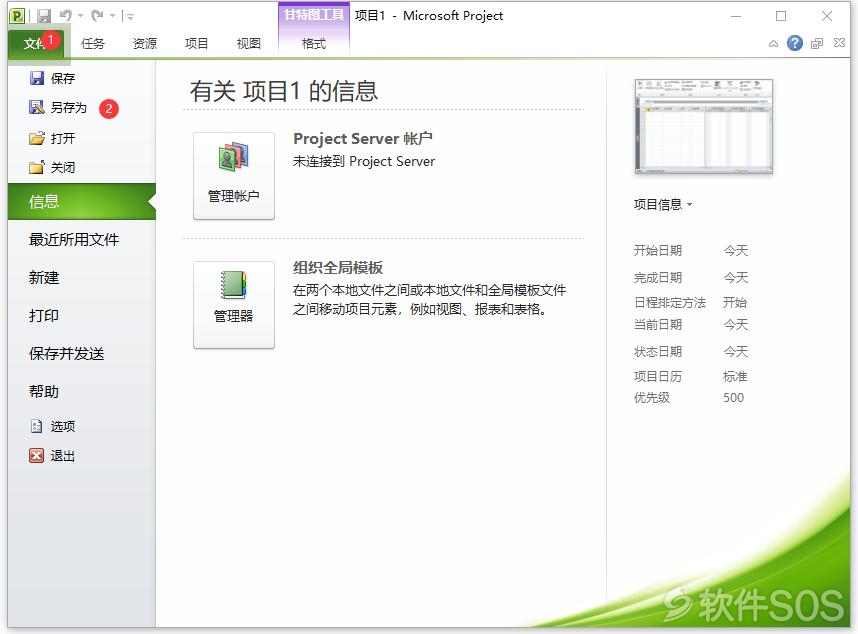Open 选项 settings

tap(53, 426)
